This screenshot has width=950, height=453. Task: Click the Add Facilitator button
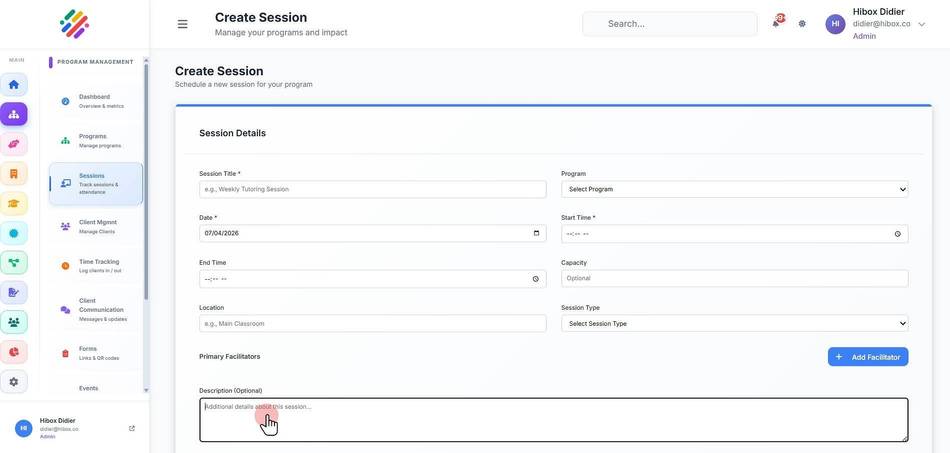pyautogui.click(x=868, y=357)
